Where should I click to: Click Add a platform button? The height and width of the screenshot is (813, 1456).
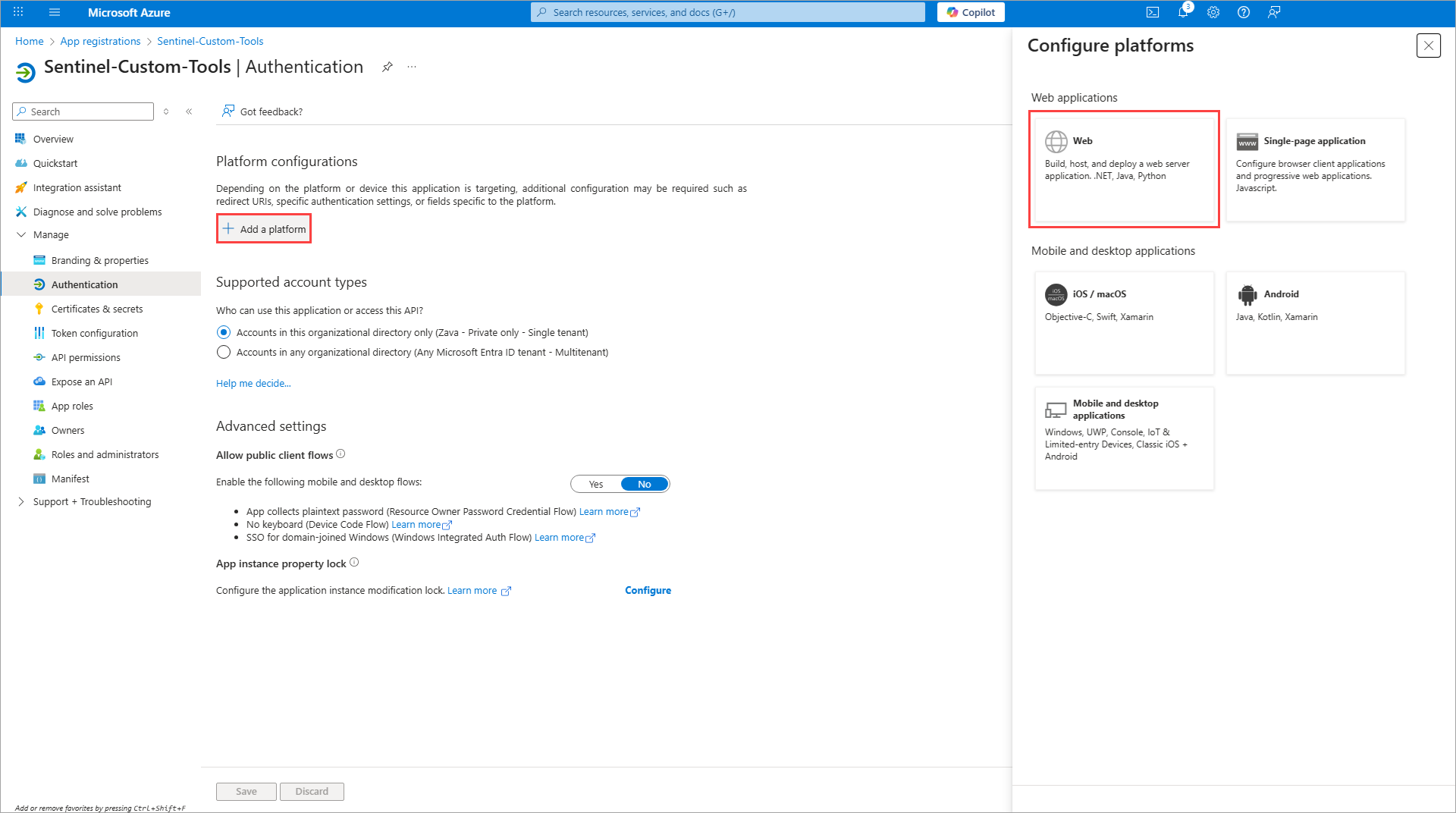click(264, 229)
